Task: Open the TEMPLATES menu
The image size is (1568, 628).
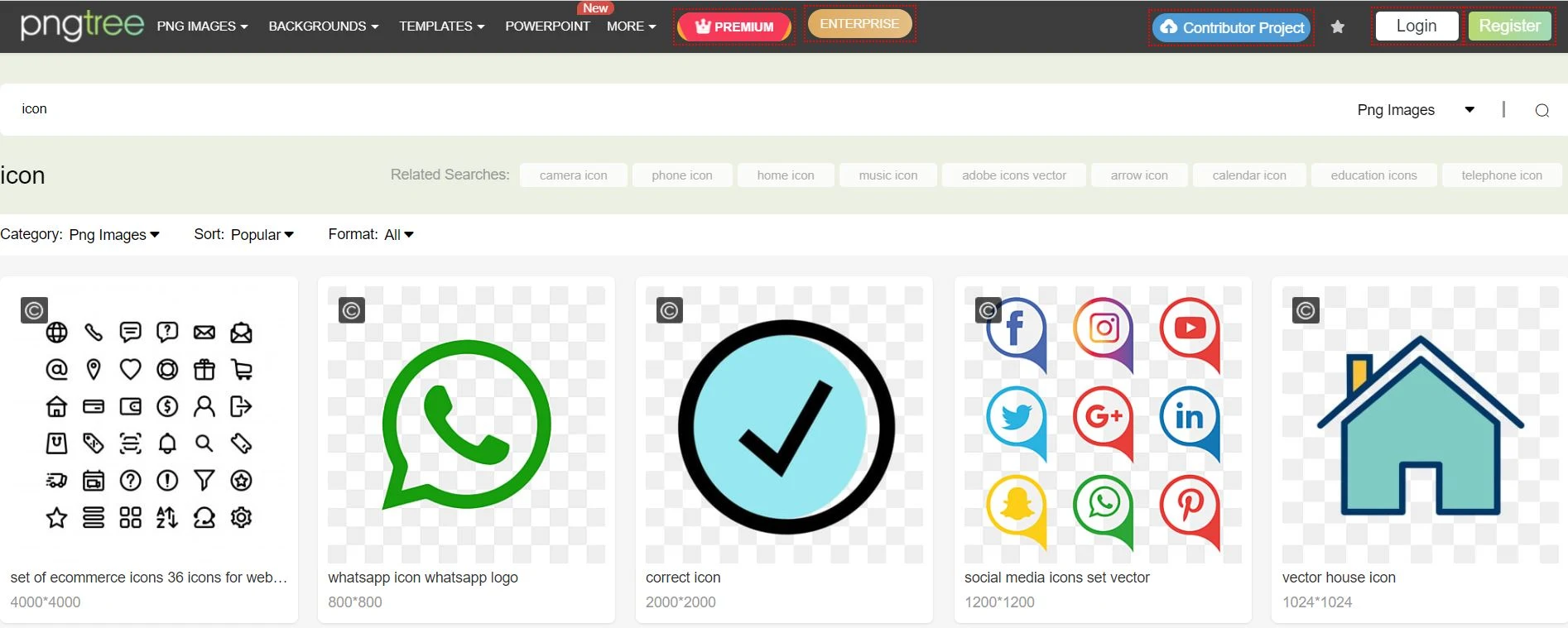Action: (441, 26)
